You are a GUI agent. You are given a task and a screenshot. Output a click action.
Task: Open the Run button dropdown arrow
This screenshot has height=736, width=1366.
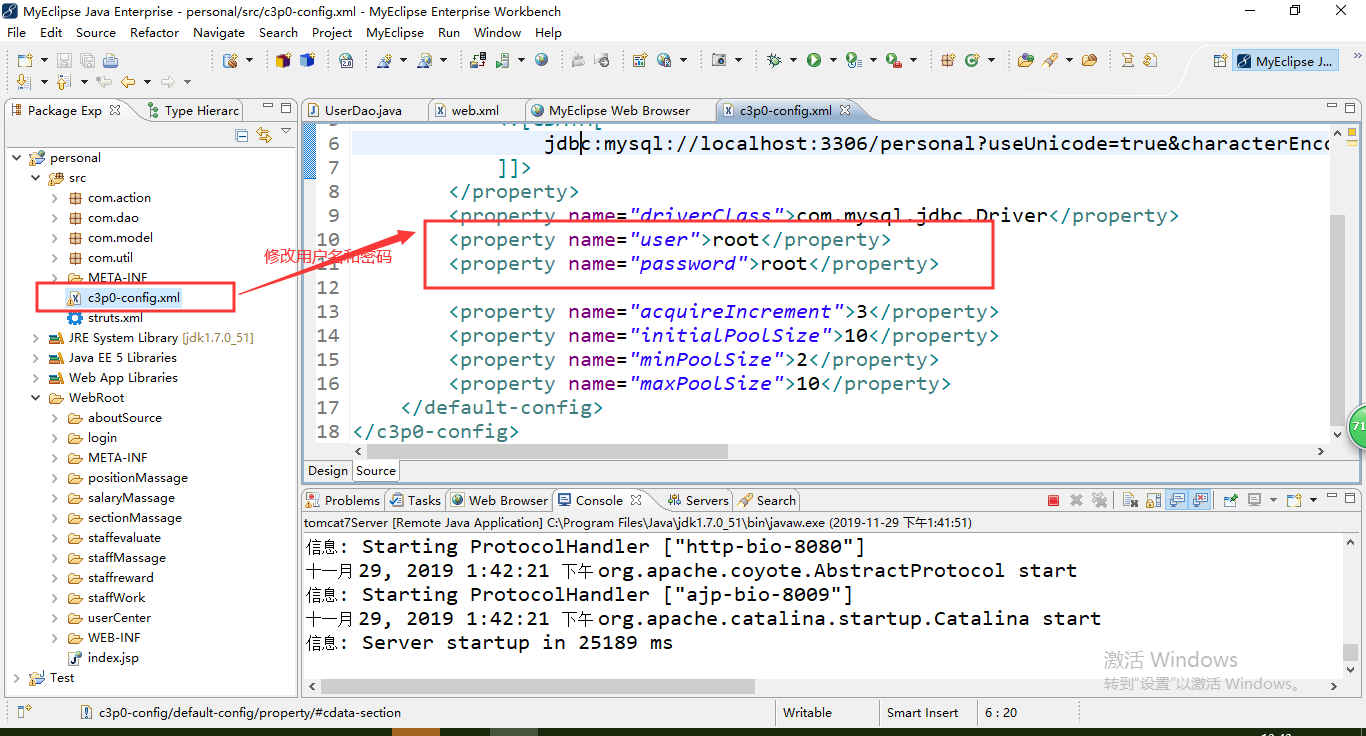[x=833, y=60]
